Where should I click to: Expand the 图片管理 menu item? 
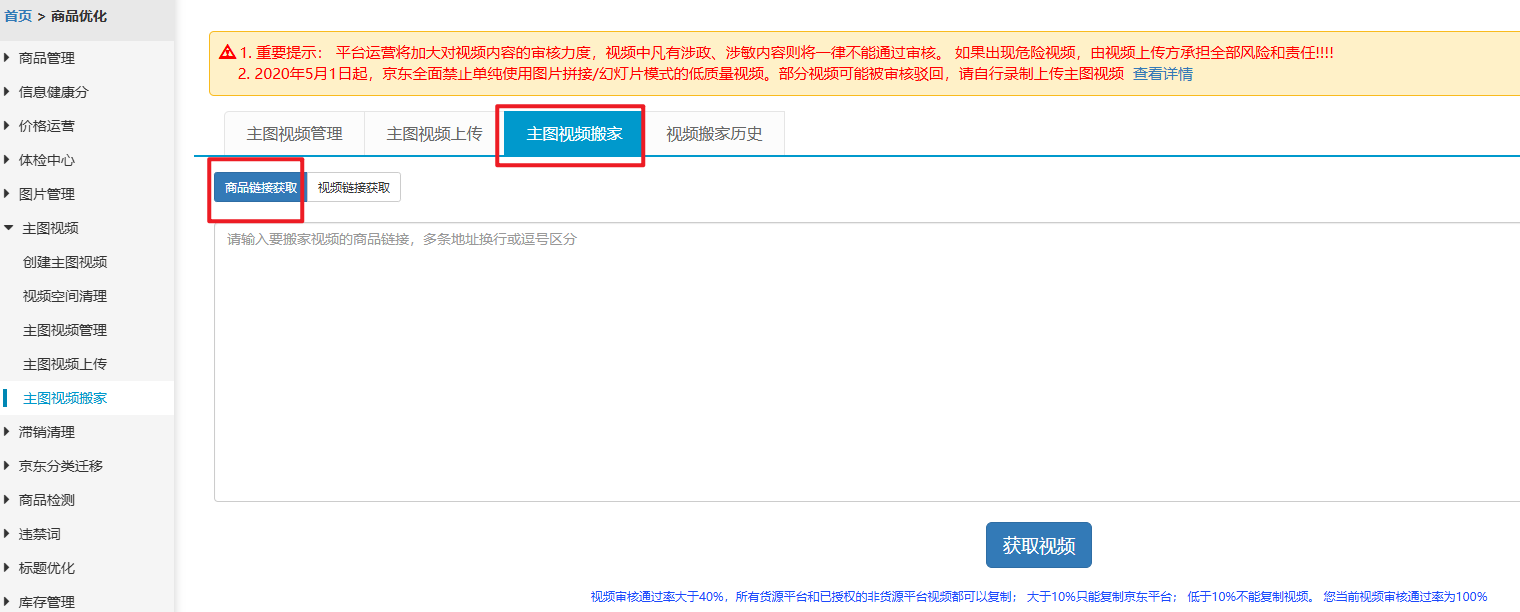[46, 194]
